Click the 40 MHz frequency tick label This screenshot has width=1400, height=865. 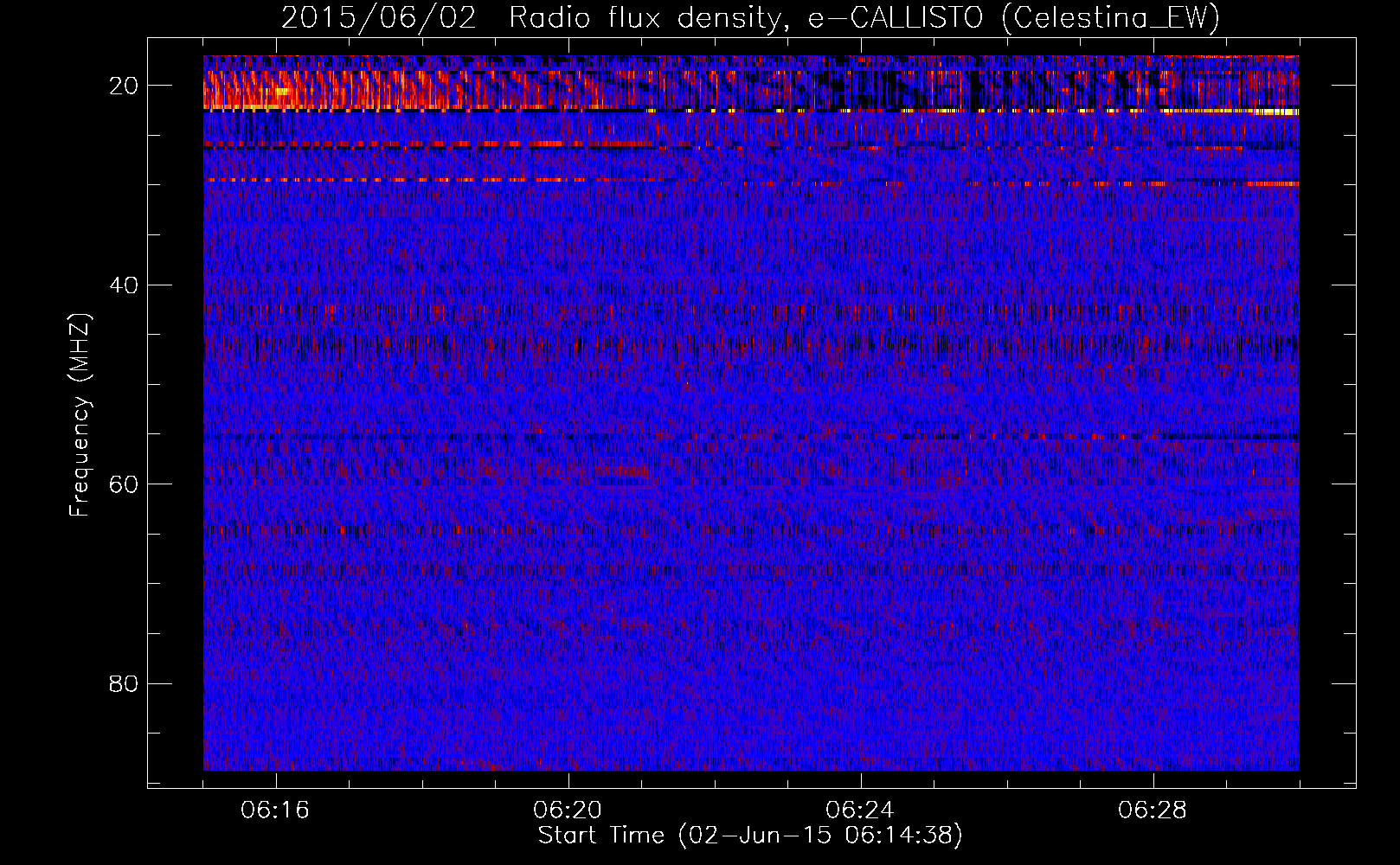pyautogui.click(x=124, y=285)
